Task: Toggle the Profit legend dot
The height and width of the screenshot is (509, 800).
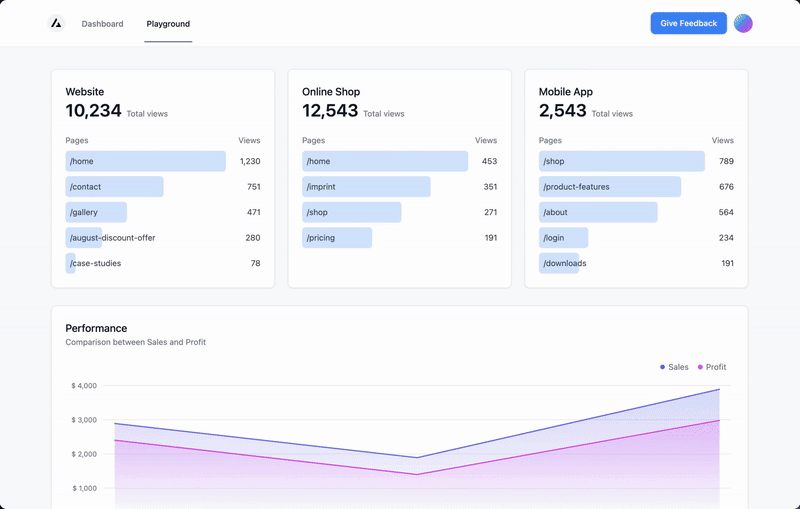Action: 700,367
